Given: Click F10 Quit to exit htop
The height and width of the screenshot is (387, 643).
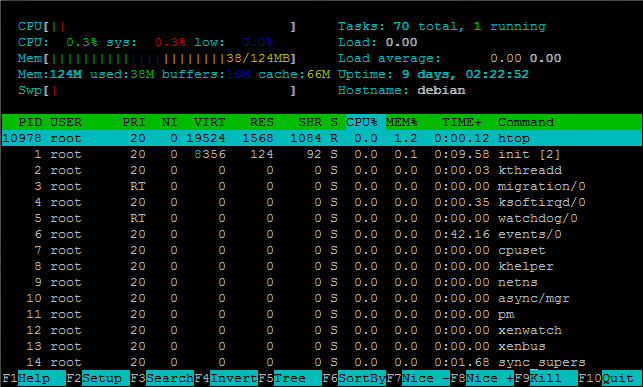Looking at the screenshot, I should [x=610, y=378].
